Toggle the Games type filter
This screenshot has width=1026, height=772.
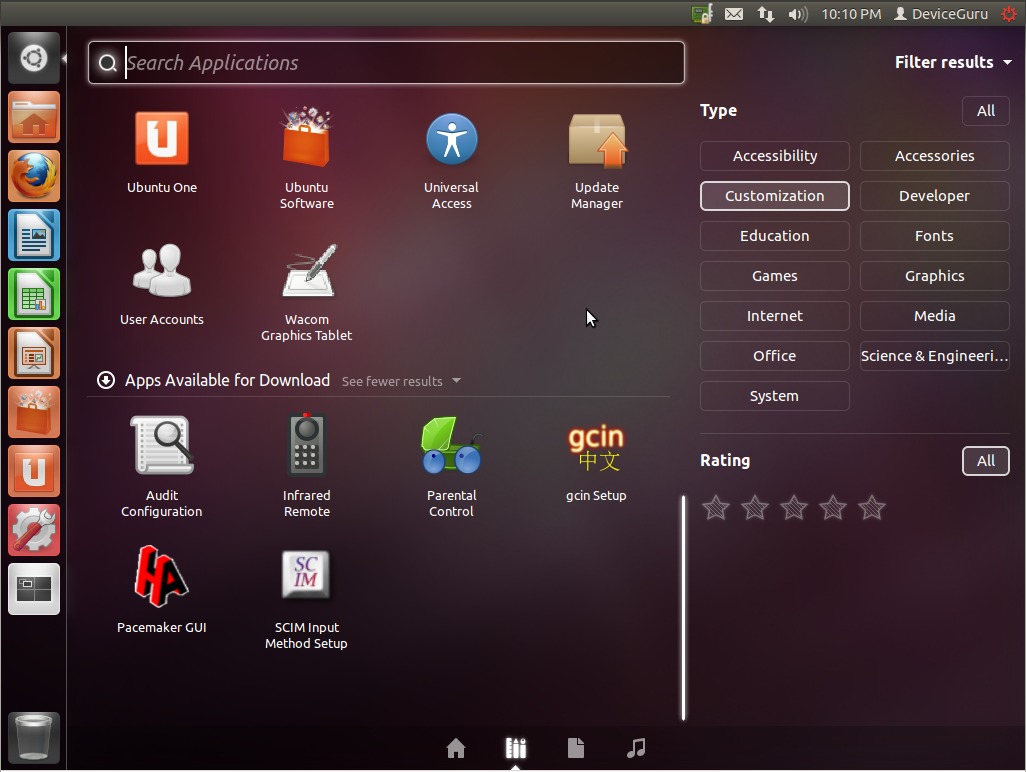tap(775, 275)
